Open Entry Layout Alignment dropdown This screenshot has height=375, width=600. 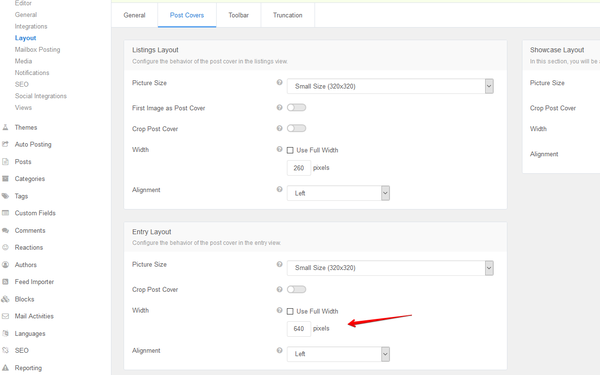pos(338,354)
